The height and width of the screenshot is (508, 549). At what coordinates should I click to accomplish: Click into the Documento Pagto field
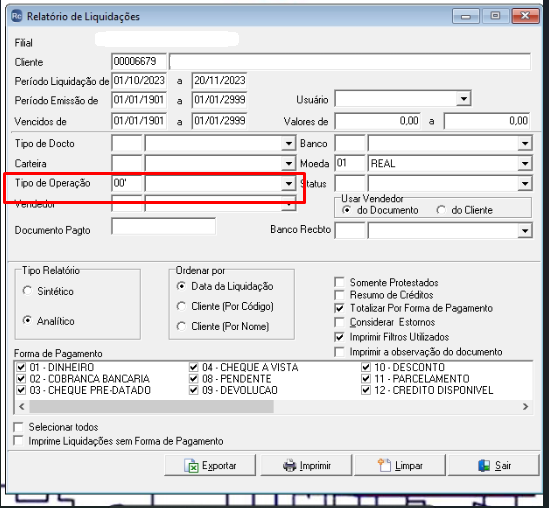164,227
